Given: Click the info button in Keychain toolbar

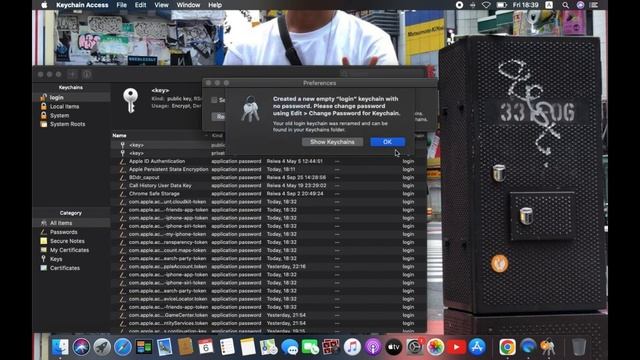Looking at the screenshot, I should pos(87,74).
